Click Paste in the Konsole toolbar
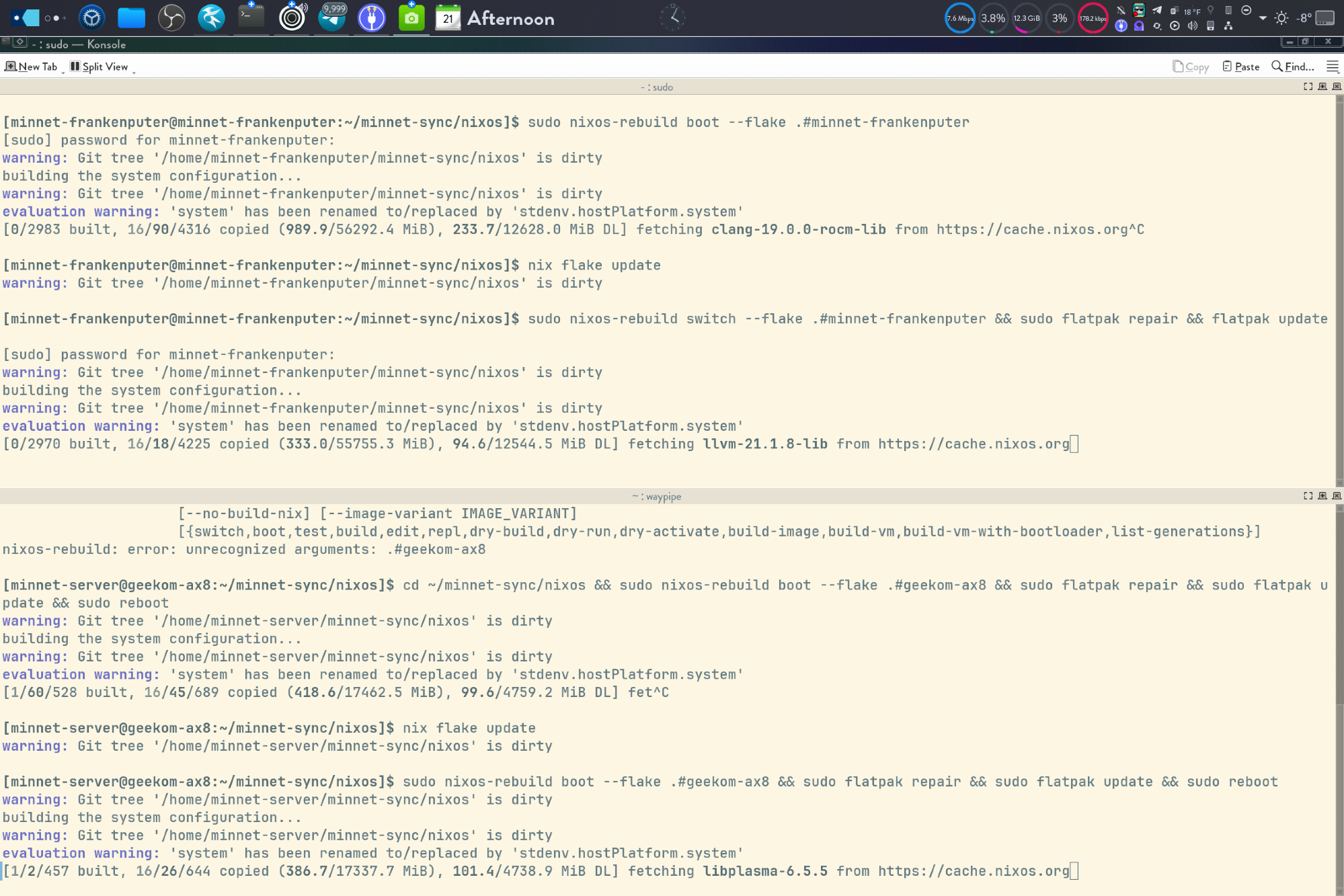Screen dimensions: 1344x896 [x=1240, y=67]
